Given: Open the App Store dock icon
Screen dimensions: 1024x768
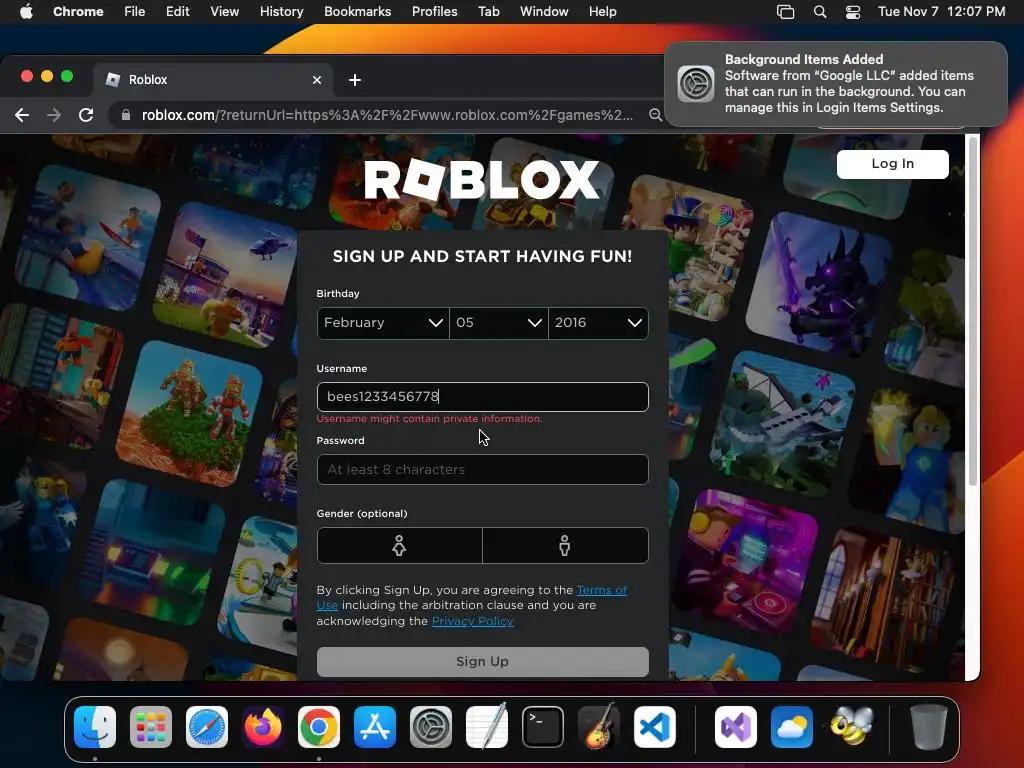Looking at the screenshot, I should click(375, 727).
